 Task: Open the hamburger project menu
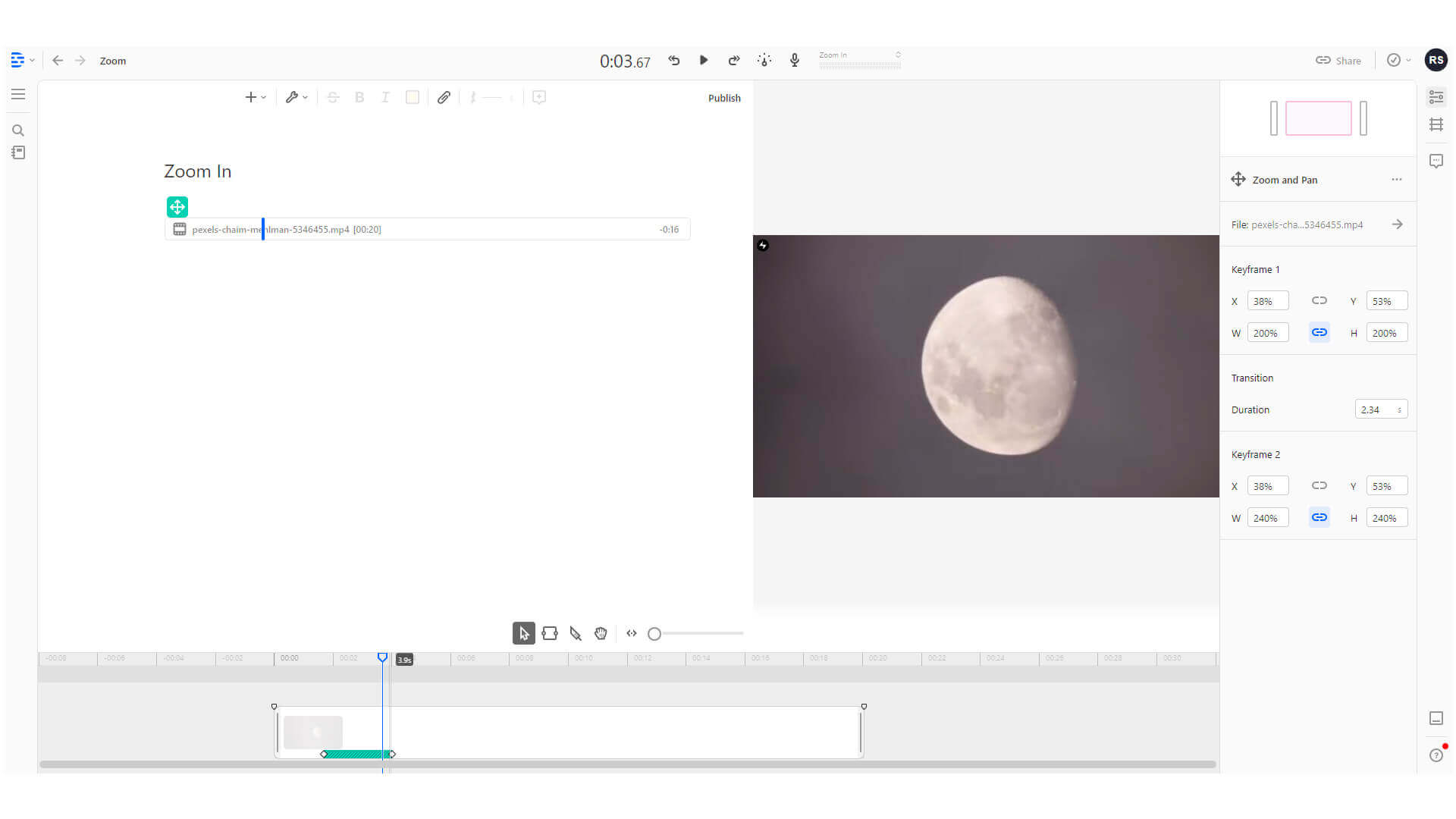[x=18, y=94]
